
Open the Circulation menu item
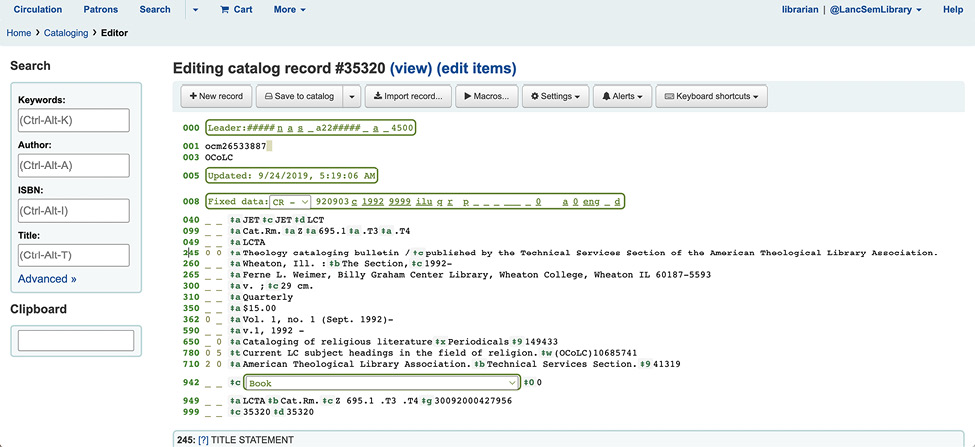pyautogui.click(x=38, y=10)
